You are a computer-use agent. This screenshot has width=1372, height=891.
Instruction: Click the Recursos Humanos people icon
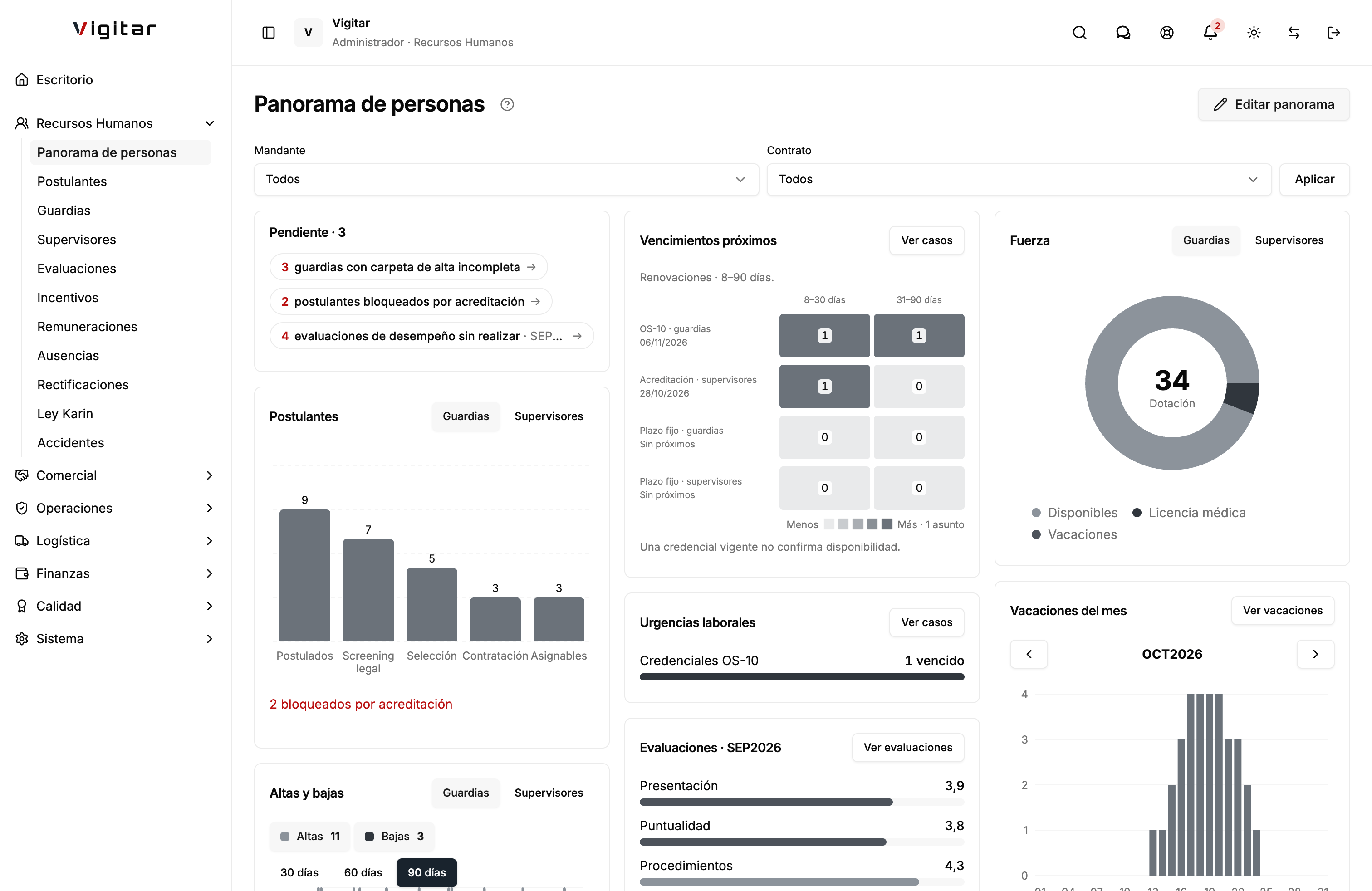click(22, 123)
